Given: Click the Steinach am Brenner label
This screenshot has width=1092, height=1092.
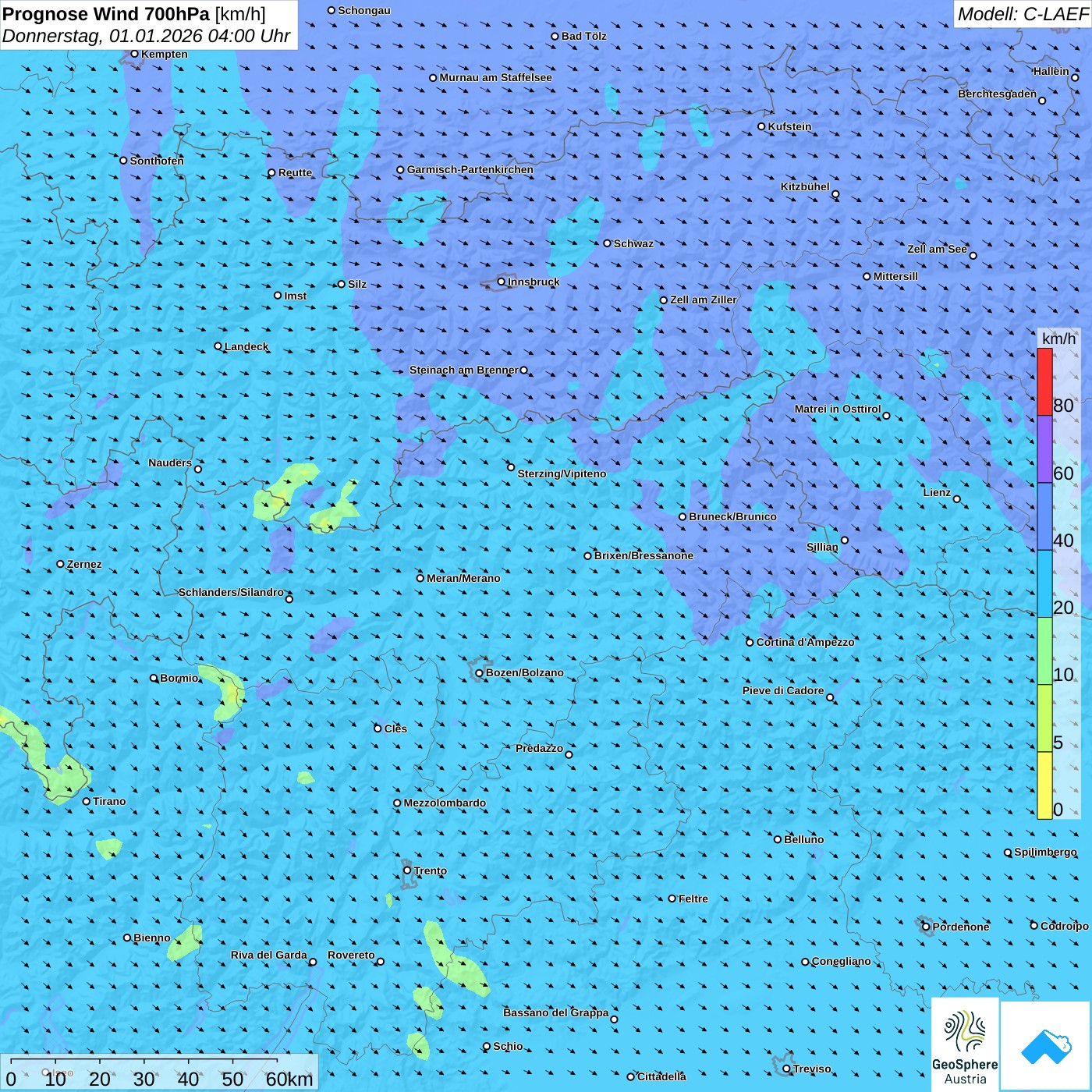Looking at the screenshot, I should pos(463,370).
